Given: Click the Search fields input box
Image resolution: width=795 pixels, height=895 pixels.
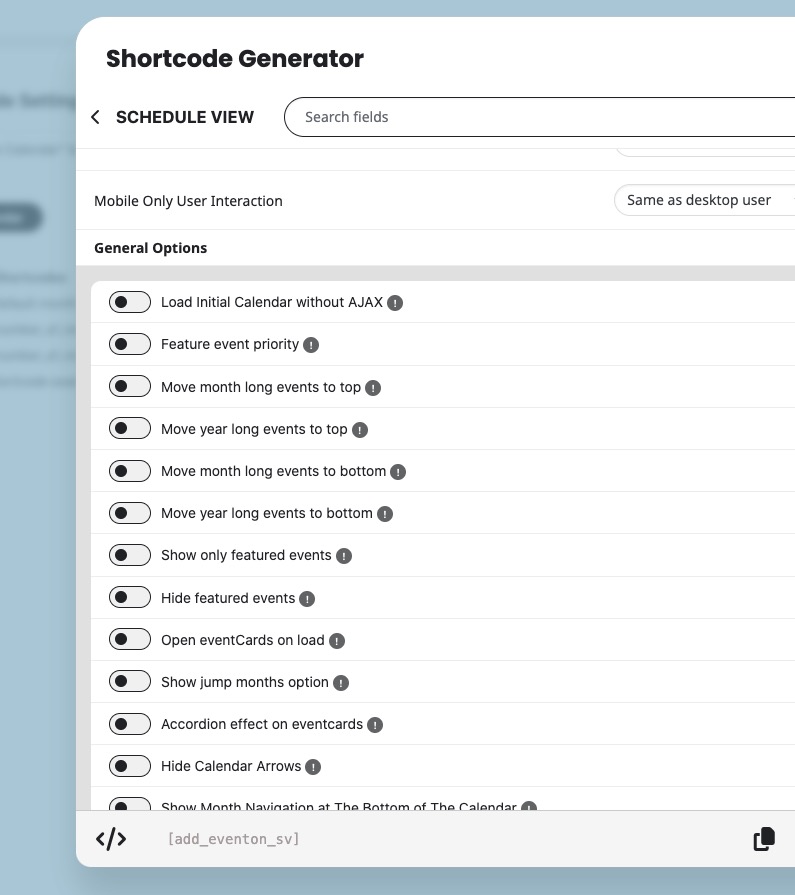Looking at the screenshot, I should 540,117.
